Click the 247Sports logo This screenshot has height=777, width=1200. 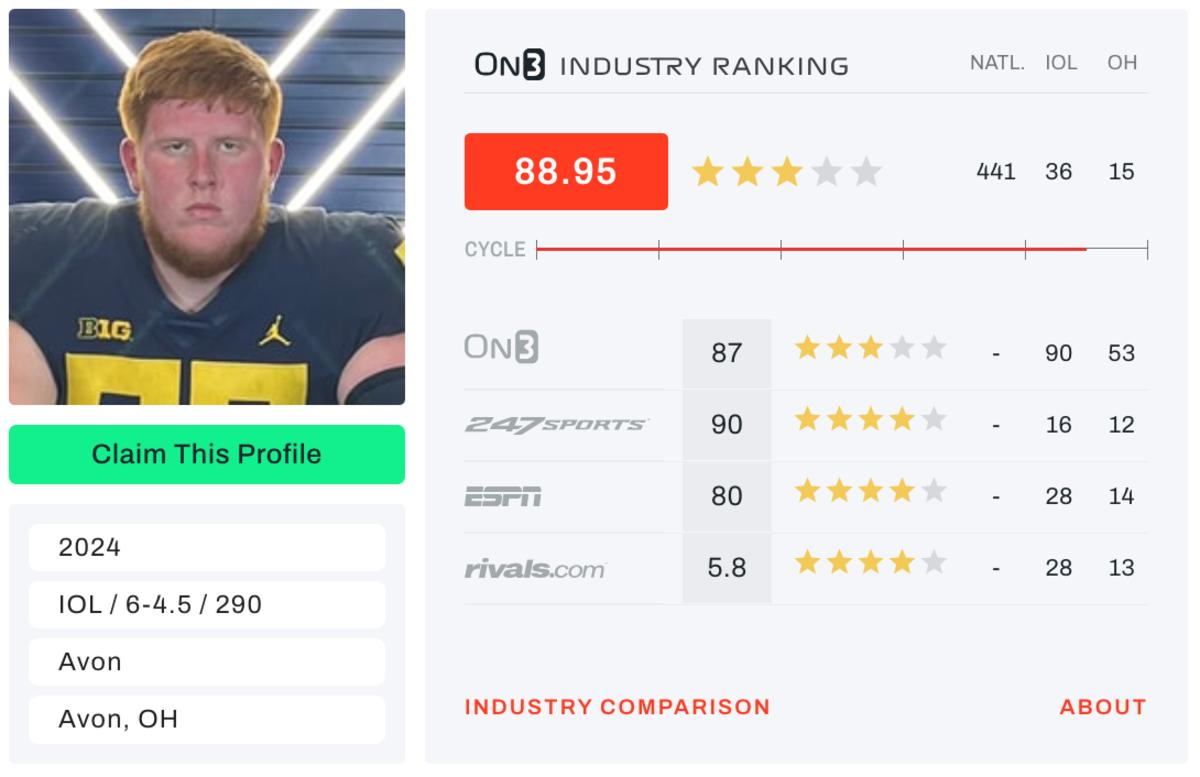tap(556, 425)
